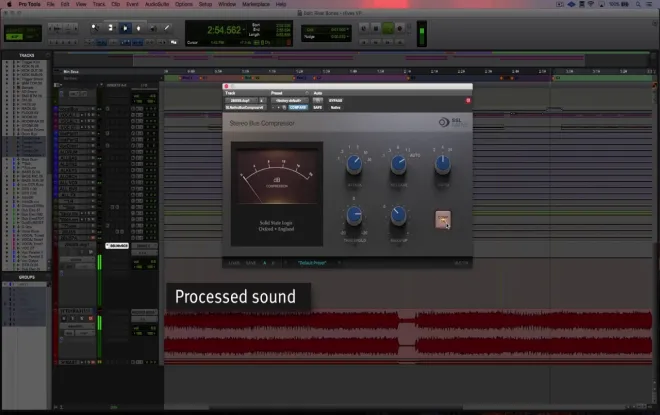Click LOAD in SSL preset bar
This screenshot has width=660, height=415.
point(234,263)
